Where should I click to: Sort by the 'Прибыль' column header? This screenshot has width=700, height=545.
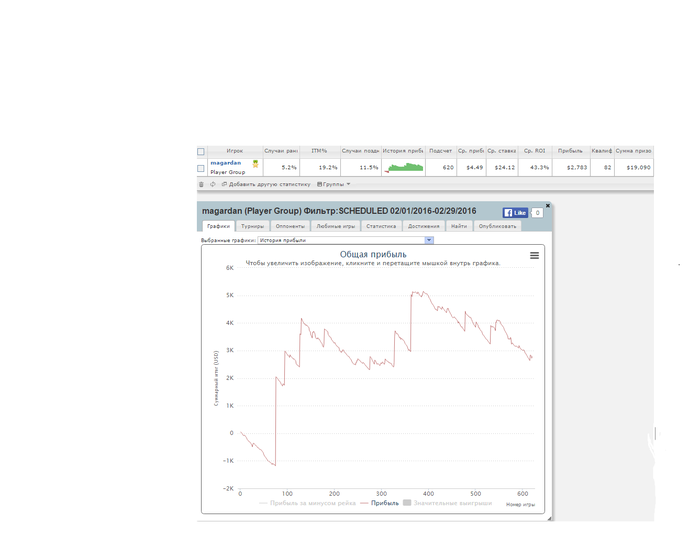tap(570, 151)
